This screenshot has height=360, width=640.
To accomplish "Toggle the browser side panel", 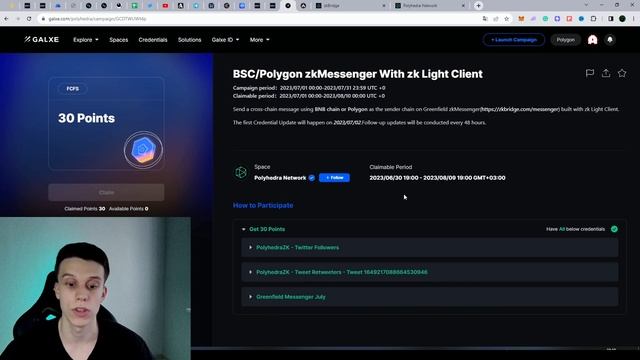I will [x=611, y=19].
